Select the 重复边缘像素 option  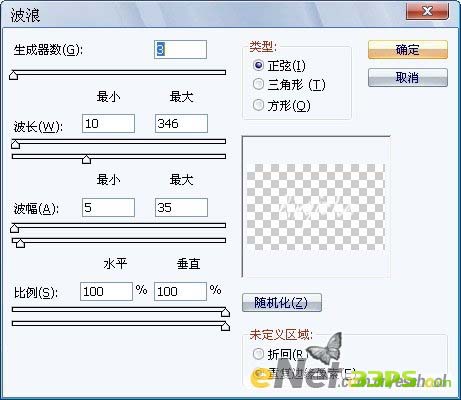click(259, 373)
